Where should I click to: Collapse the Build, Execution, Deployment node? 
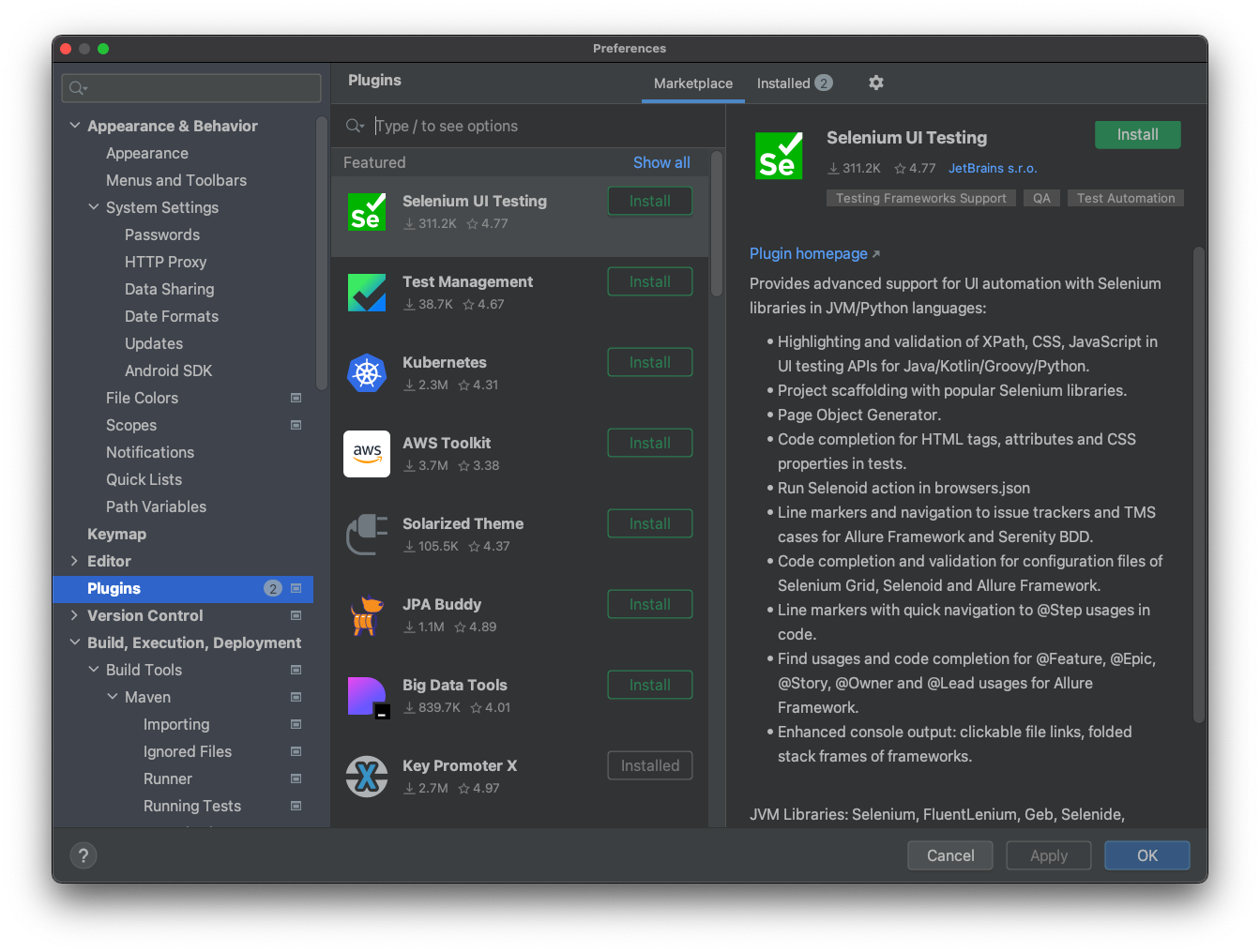coord(75,642)
